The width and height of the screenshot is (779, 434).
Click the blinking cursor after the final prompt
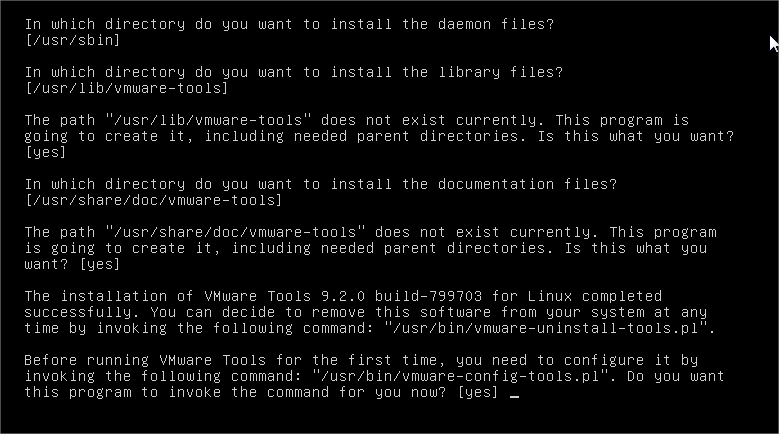(x=514, y=392)
